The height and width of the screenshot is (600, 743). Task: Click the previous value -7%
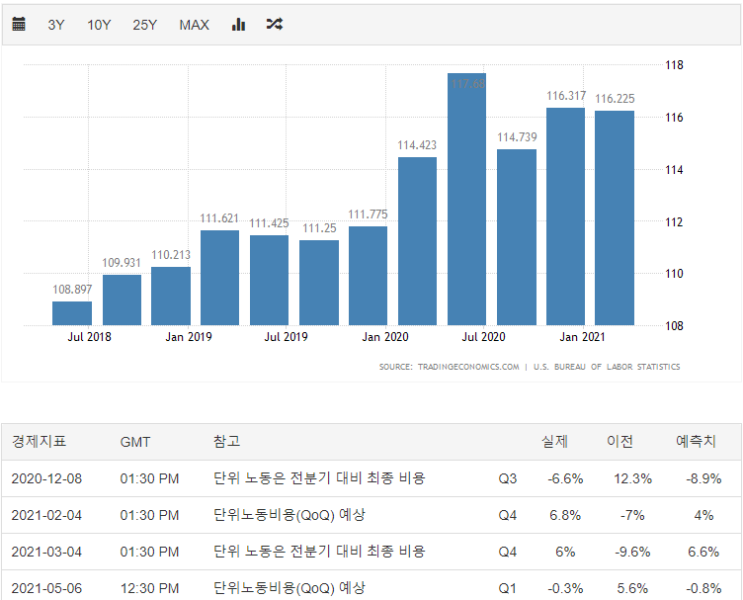tap(633, 515)
